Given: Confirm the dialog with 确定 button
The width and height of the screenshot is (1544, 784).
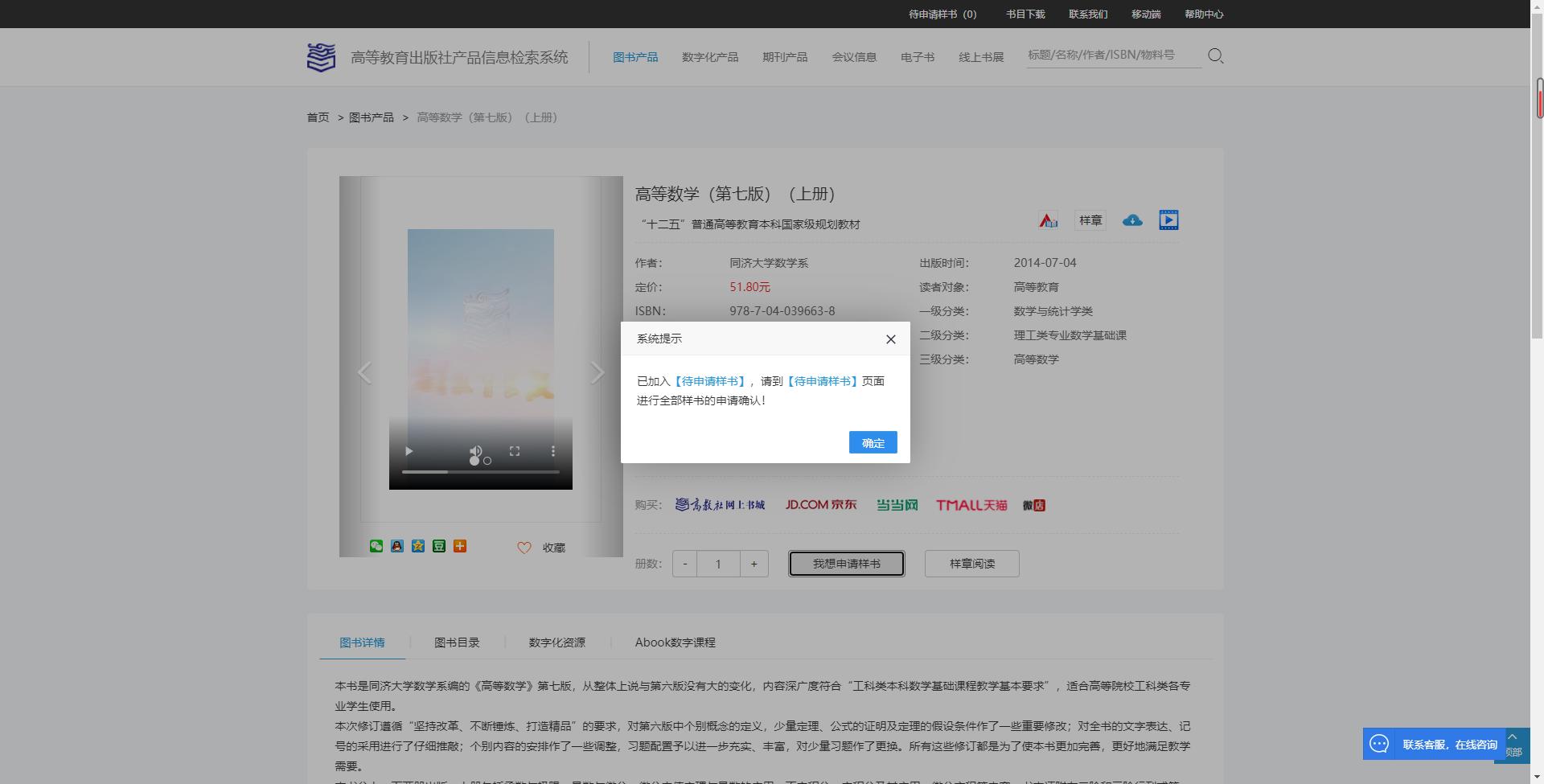Looking at the screenshot, I should (x=873, y=442).
